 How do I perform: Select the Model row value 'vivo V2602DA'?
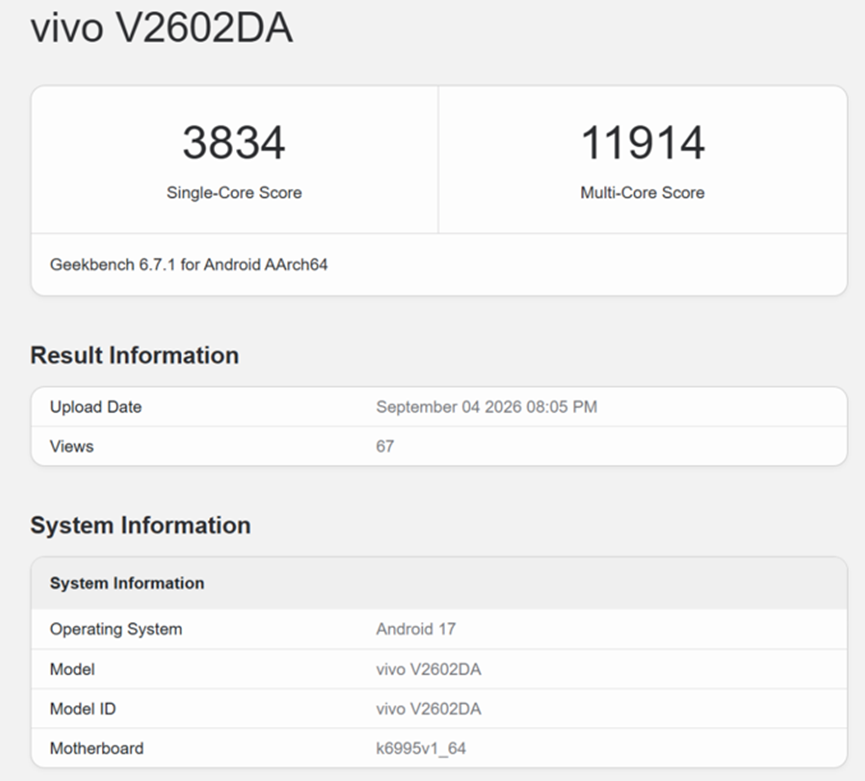(429, 669)
